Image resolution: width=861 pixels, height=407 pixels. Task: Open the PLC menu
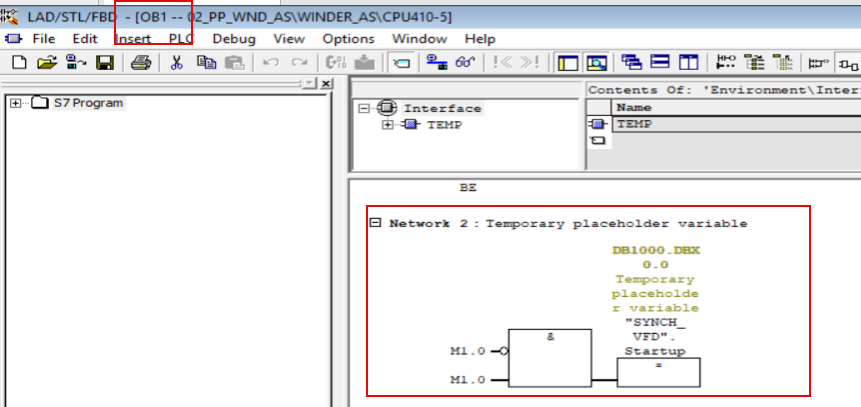tap(182, 39)
